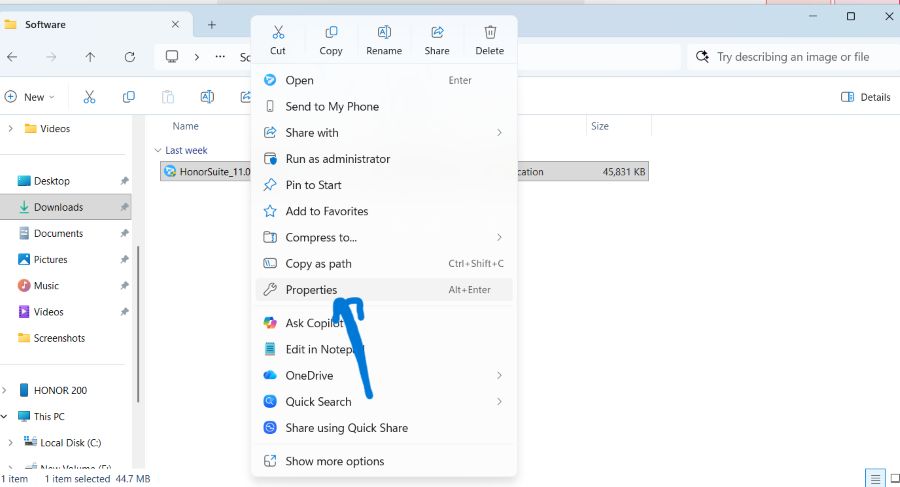Image resolution: width=900 pixels, height=487 pixels.
Task: Click the search box field
Action: 793,57
